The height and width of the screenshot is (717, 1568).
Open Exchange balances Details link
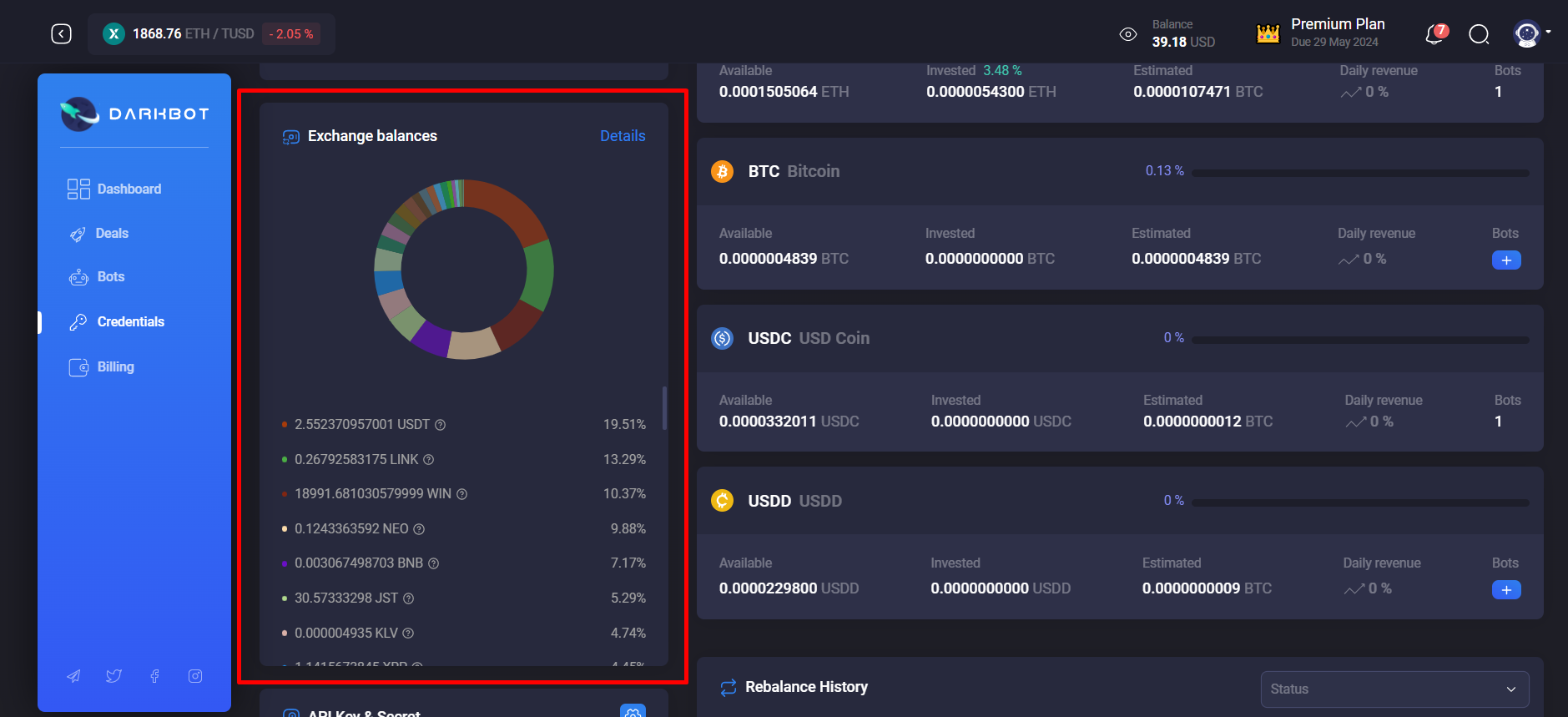point(623,136)
